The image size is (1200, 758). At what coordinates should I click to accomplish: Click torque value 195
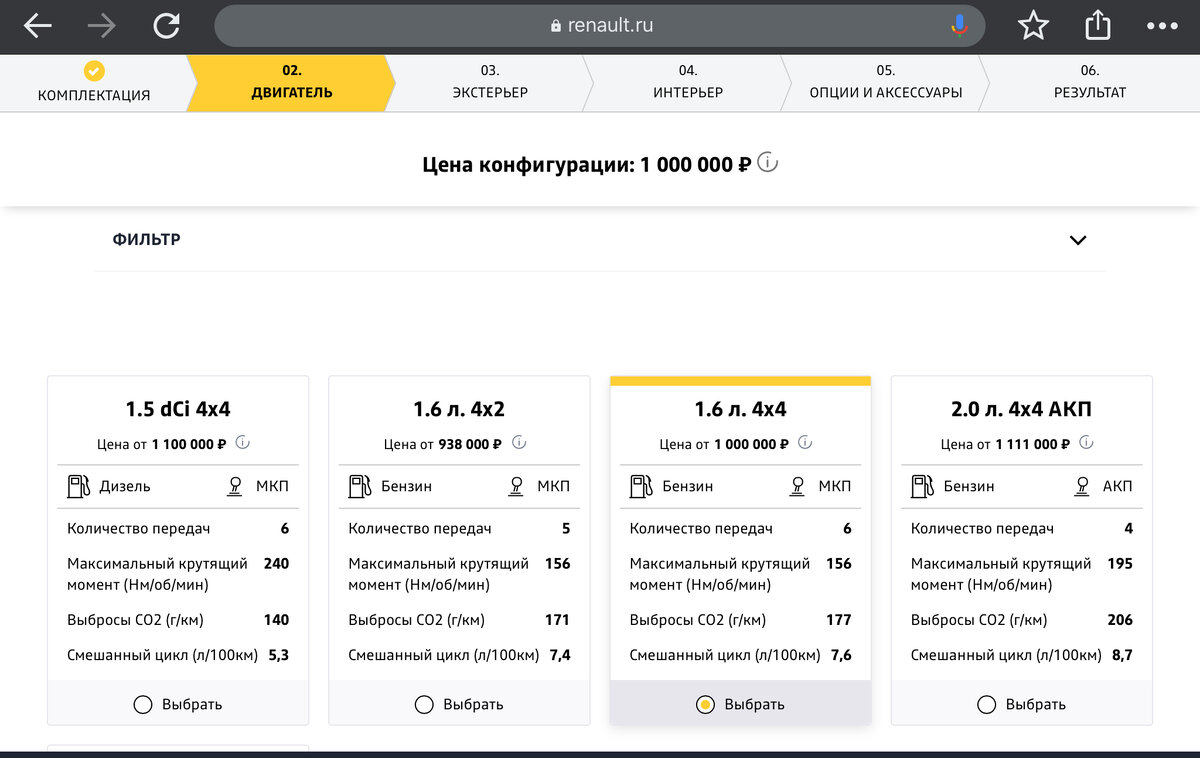(x=1120, y=564)
